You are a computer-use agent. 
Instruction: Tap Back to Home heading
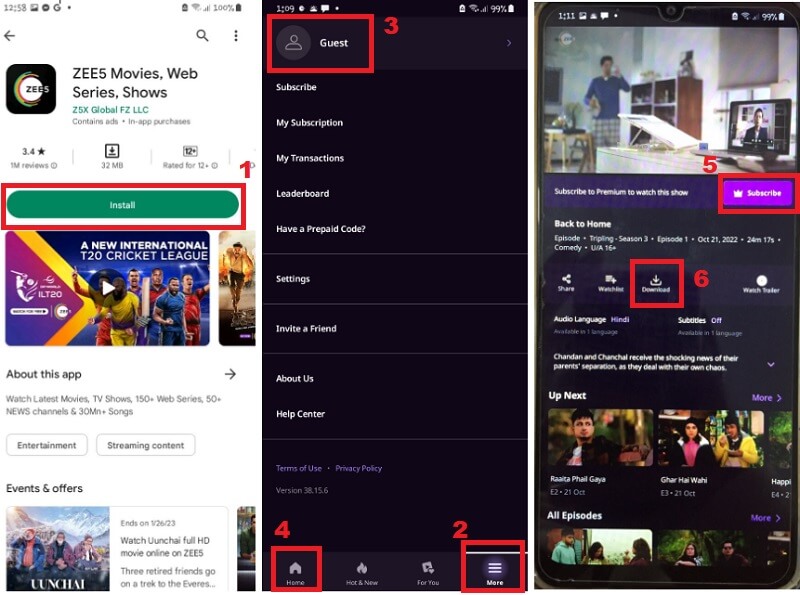point(582,224)
